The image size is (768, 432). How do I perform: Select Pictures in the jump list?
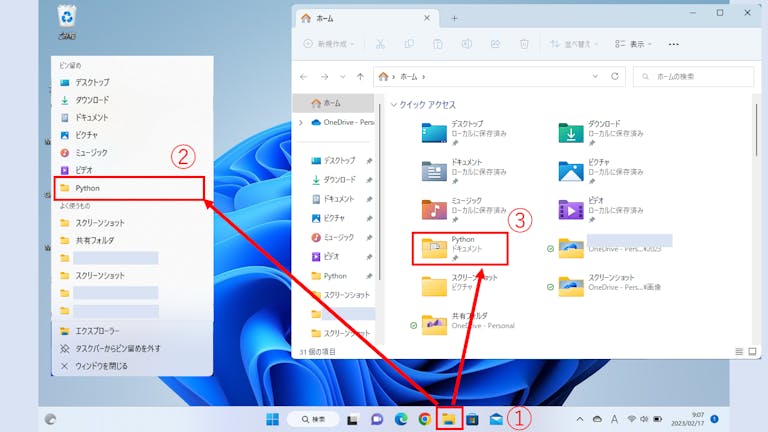[132, 135]
